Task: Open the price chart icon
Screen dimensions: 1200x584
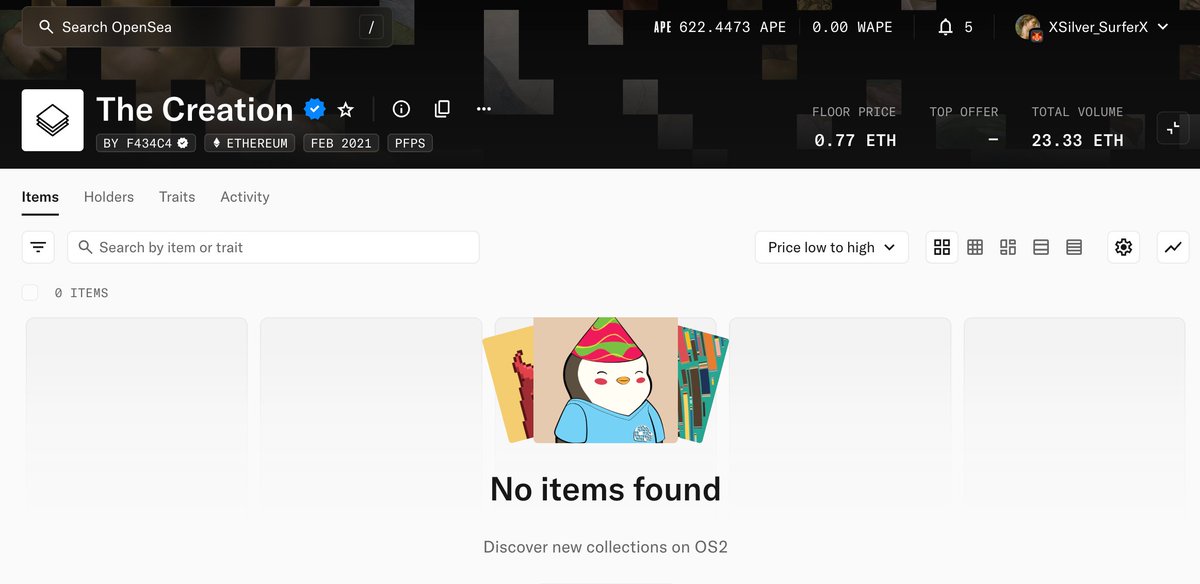Action: point(1173,247)
